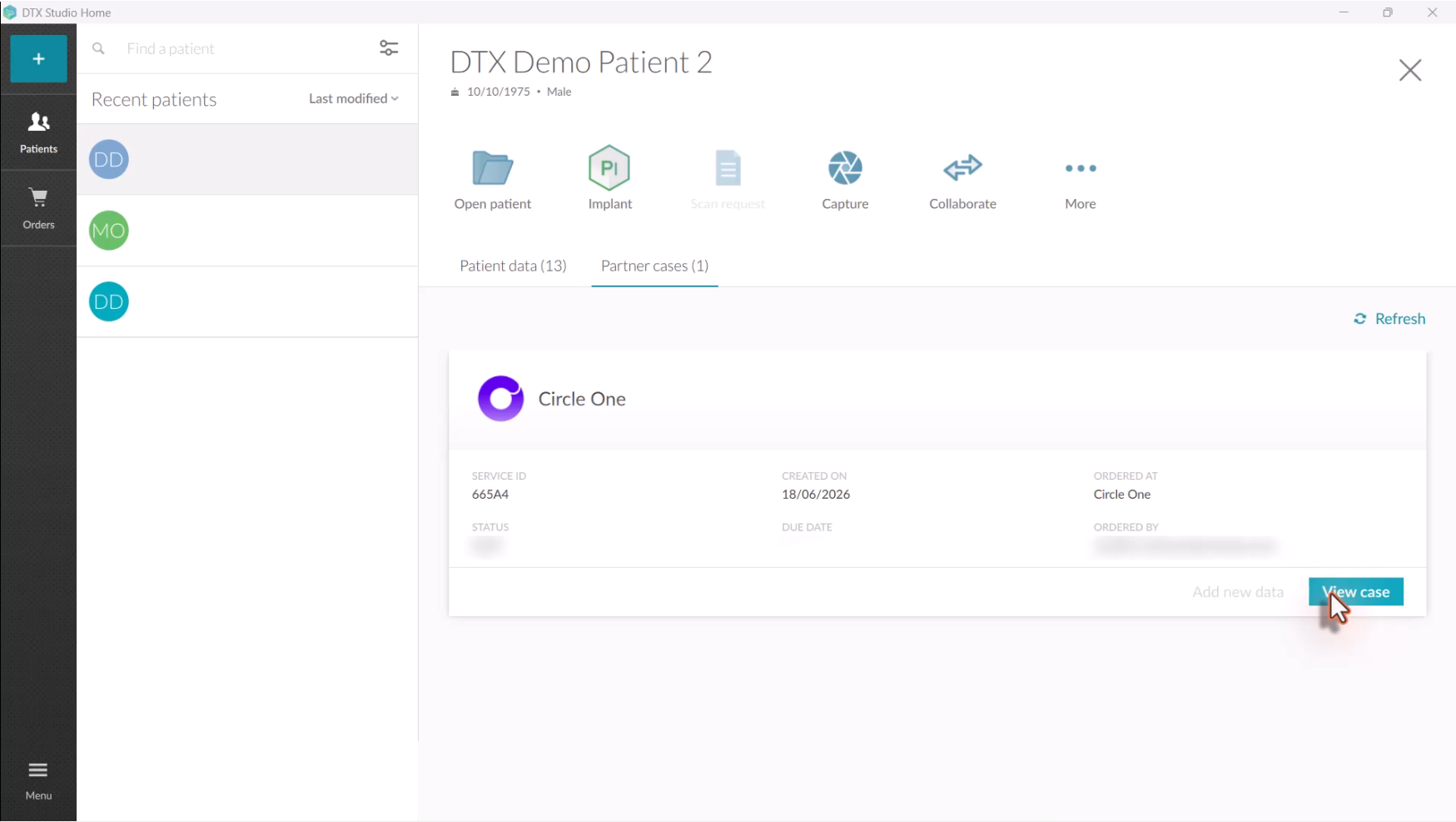Close the patient details panel with X
This screenshot has height=822, width=1456.
point(1410,70)
